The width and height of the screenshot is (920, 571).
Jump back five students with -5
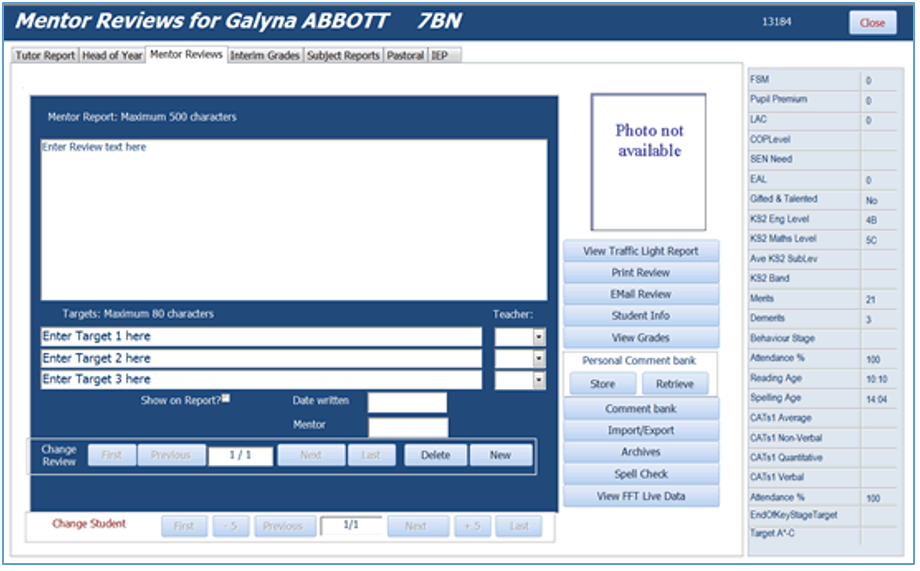click(231, 526)
